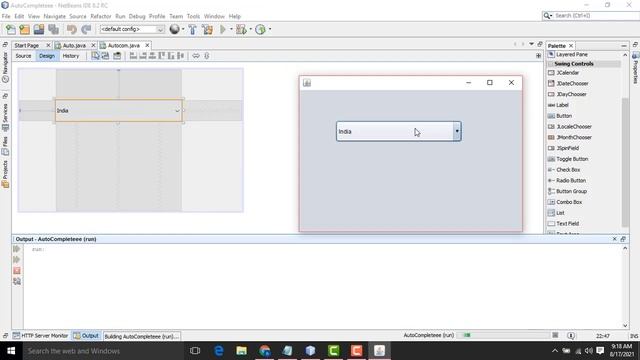Open the editor document list dropdown arrow

tap(531, 44)
